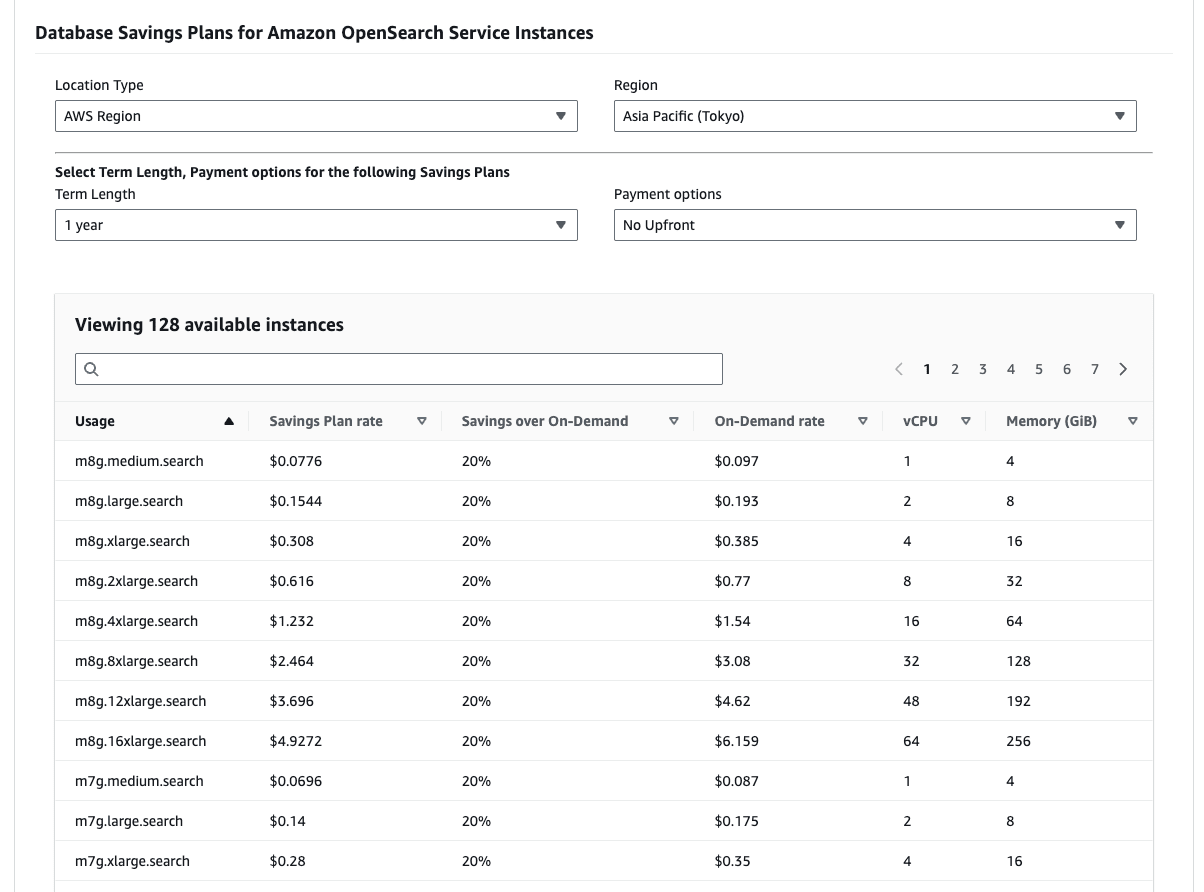This screenshot has width=1204, height=892.
Task: Open the Term Length dropdown showing 1 year
Action: click(x=316, y=225)
